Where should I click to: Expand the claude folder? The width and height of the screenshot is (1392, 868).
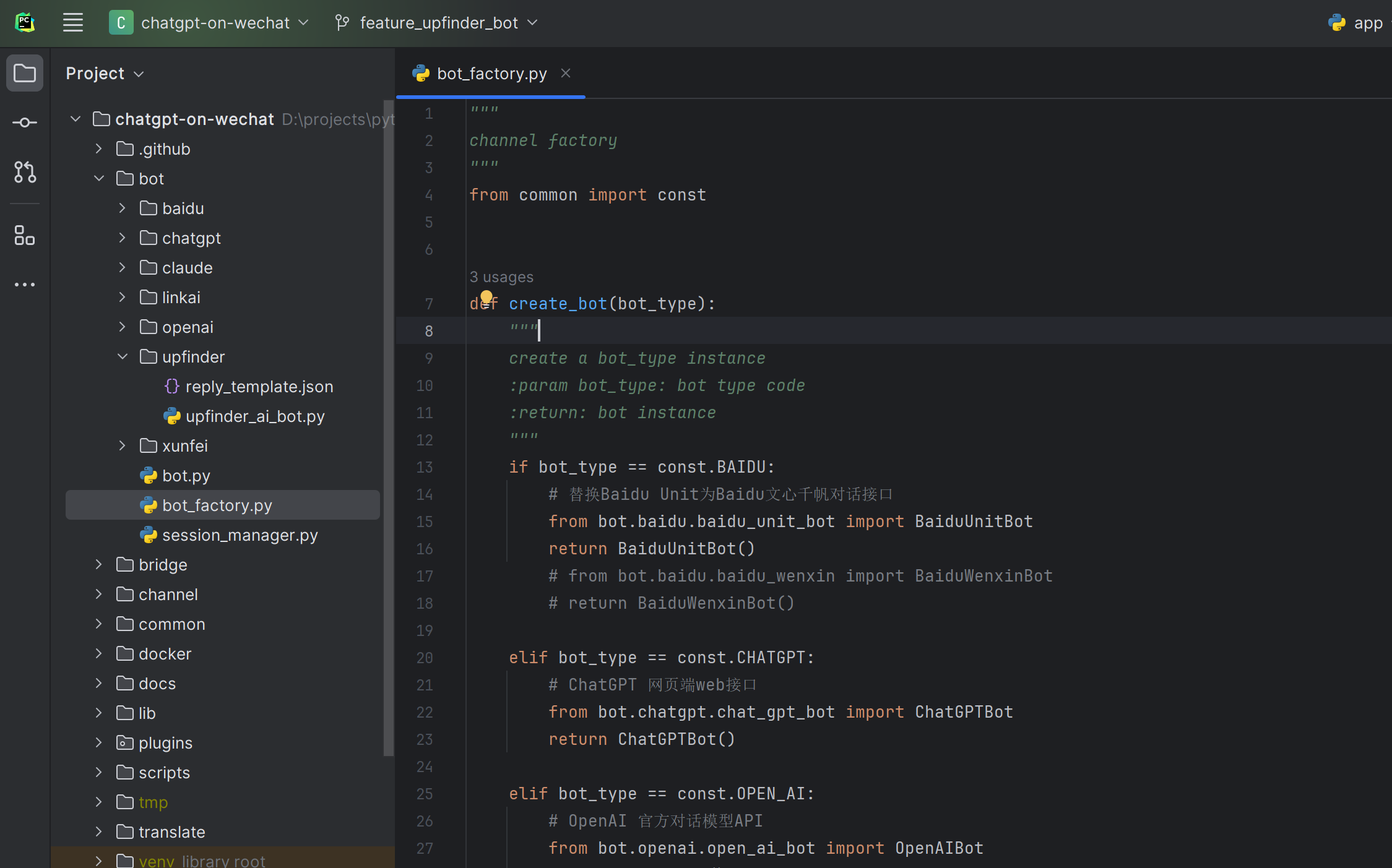click(x=123, y=267)
